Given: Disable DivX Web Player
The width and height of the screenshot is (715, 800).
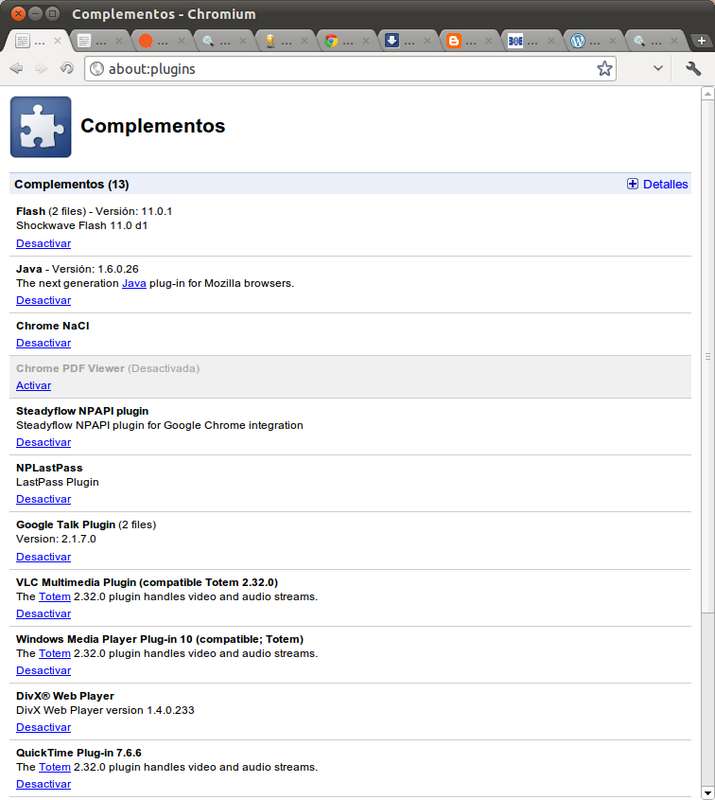Looking at the screenshot, I should [43, 727].
